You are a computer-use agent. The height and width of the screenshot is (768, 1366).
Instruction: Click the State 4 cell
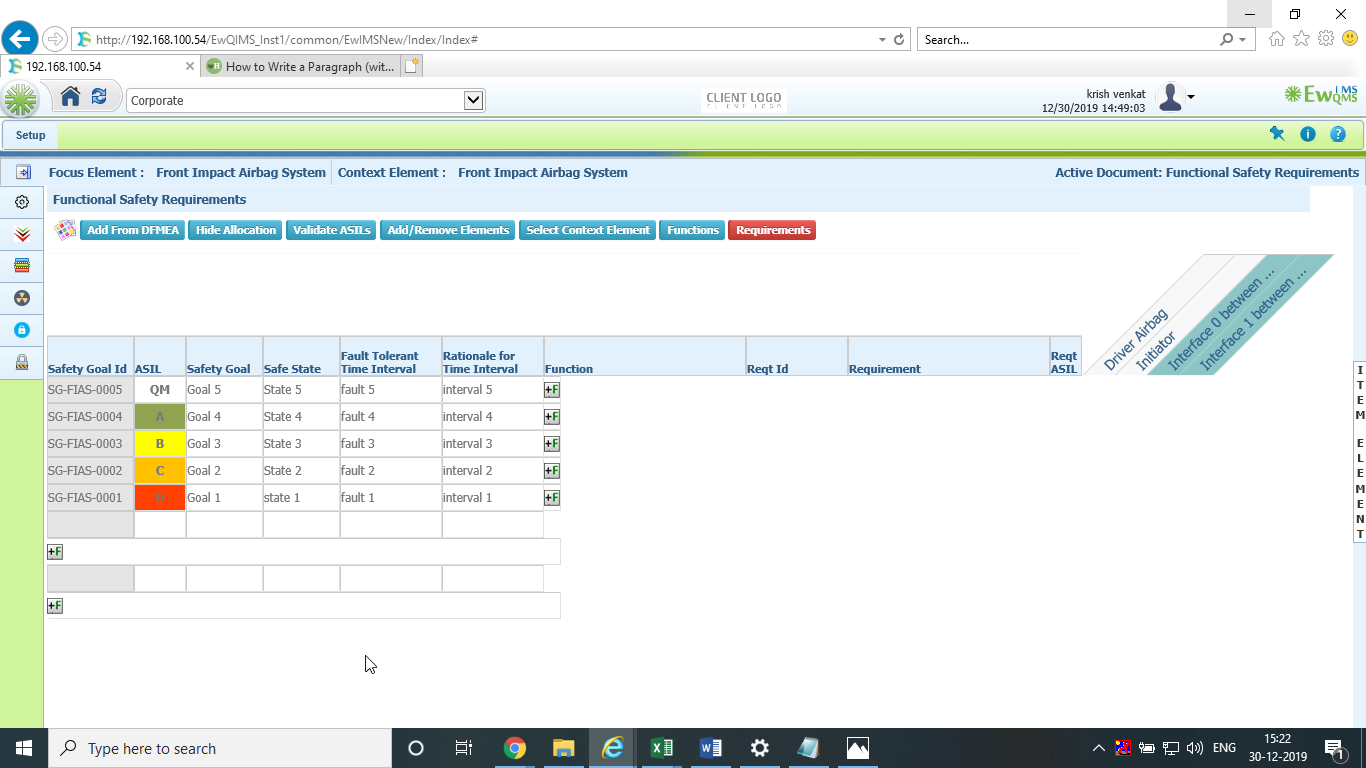(301, 417)
